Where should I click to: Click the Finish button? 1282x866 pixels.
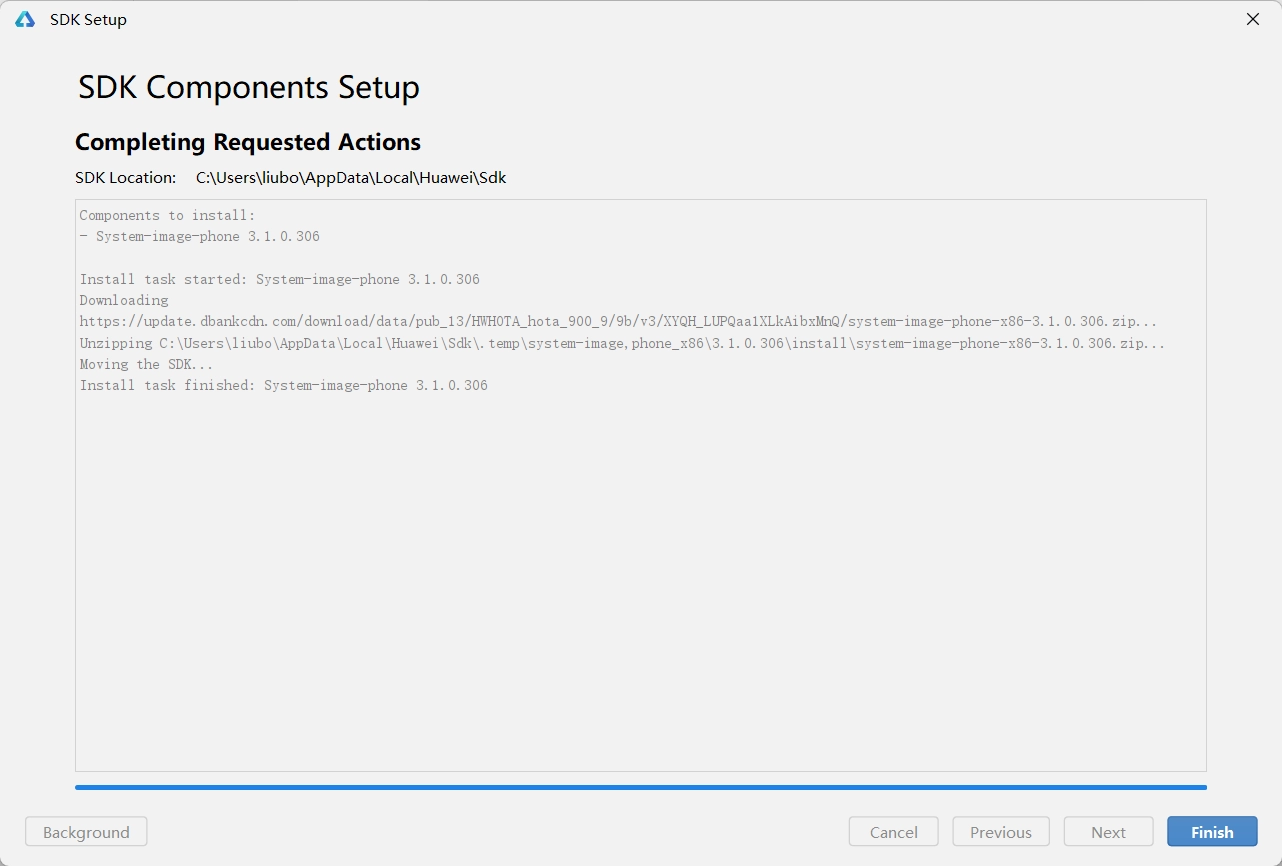[1211, 832]
